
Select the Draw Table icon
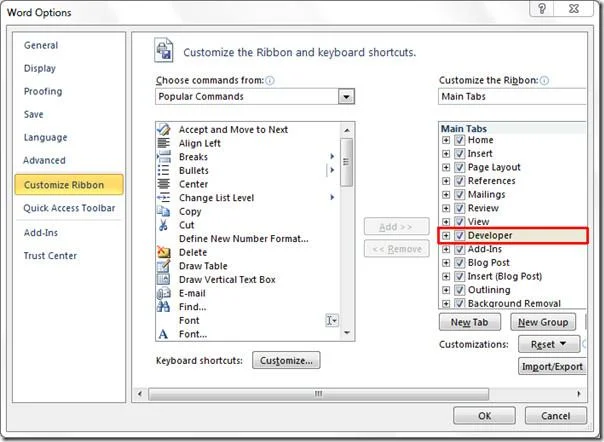pos(164,266)
